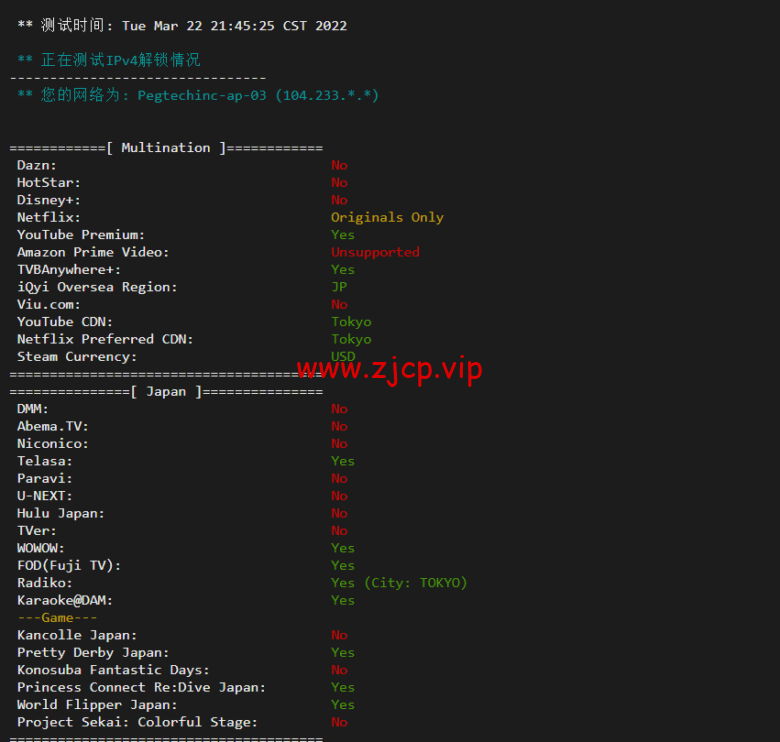Click the 'Netflix Preferred CDN:' label
The image size is (780, 742).
[x=105, y=339]
